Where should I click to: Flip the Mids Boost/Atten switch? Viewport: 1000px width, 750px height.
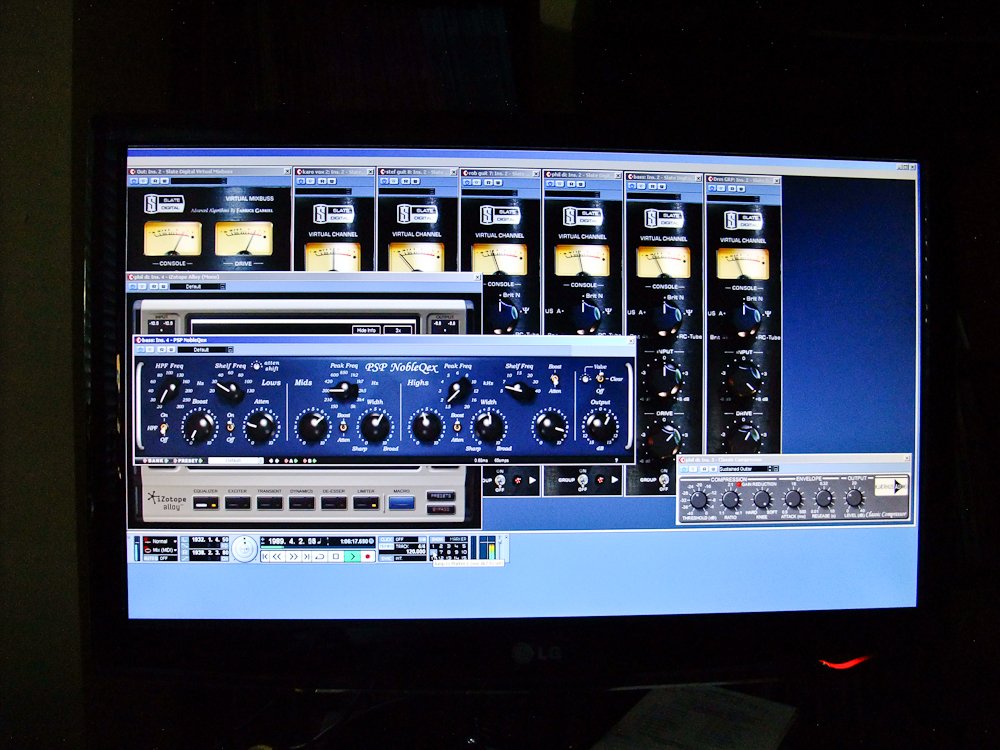344,427
